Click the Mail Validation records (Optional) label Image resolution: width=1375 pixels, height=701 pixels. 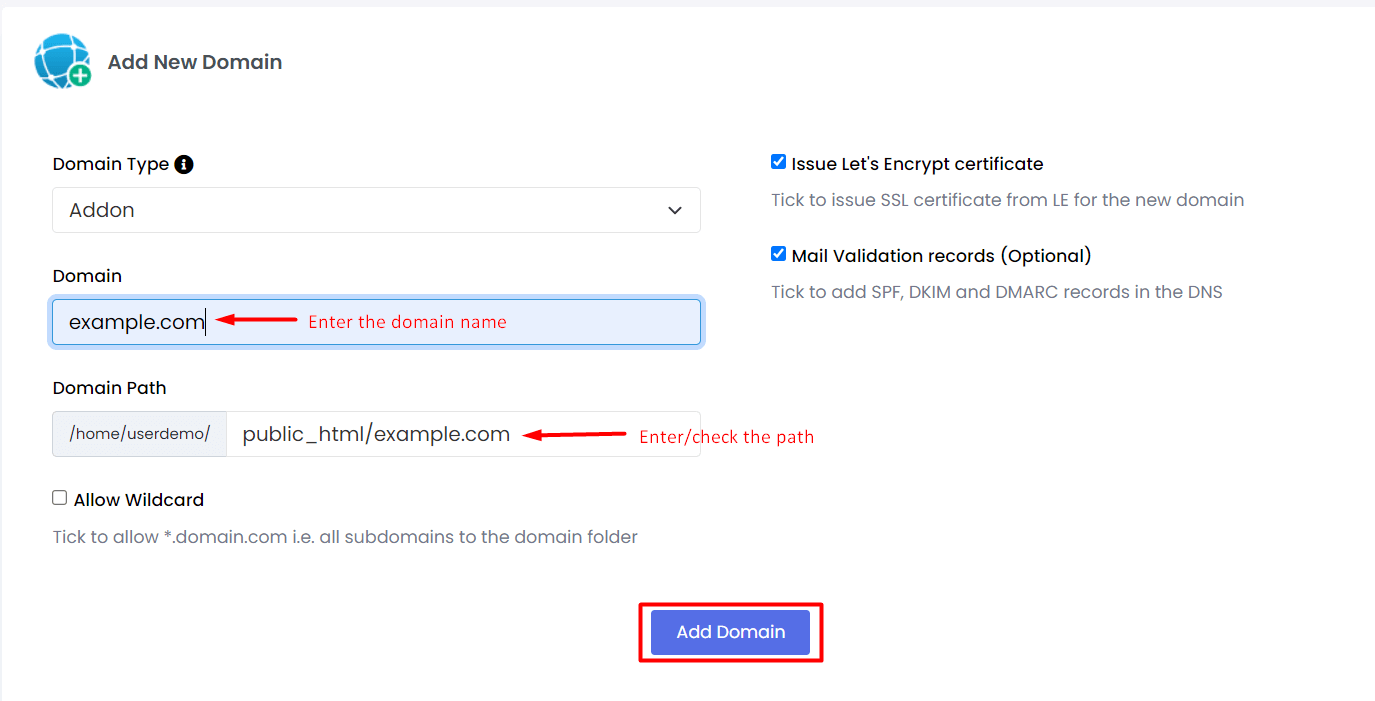[941, 256]
